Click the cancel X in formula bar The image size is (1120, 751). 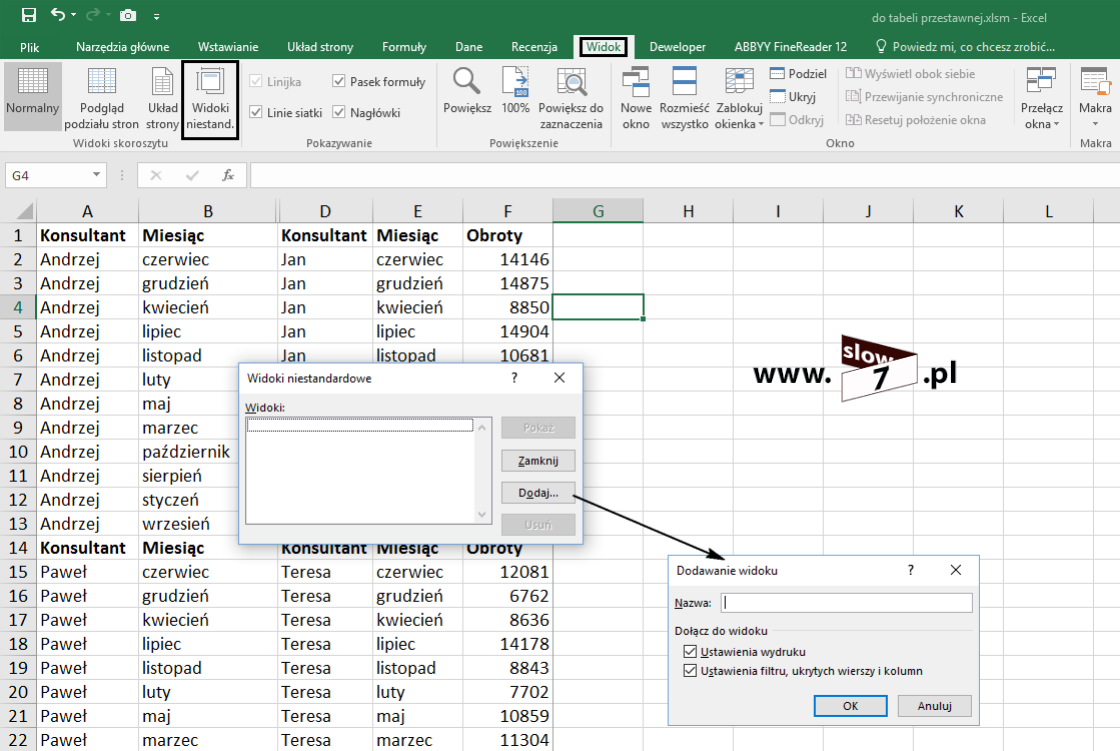tap(156, 175)
